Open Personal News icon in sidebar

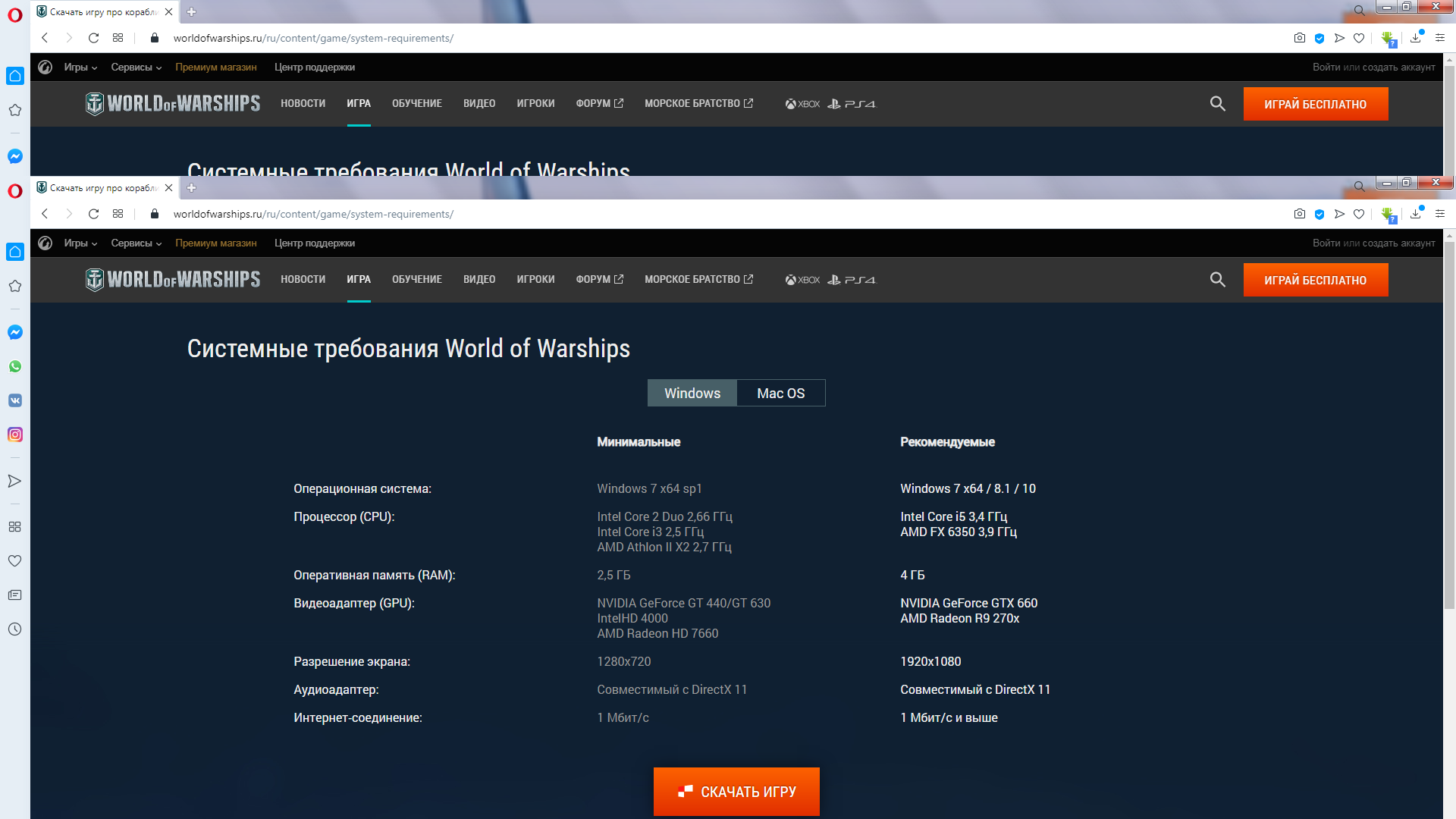point(14,595)
